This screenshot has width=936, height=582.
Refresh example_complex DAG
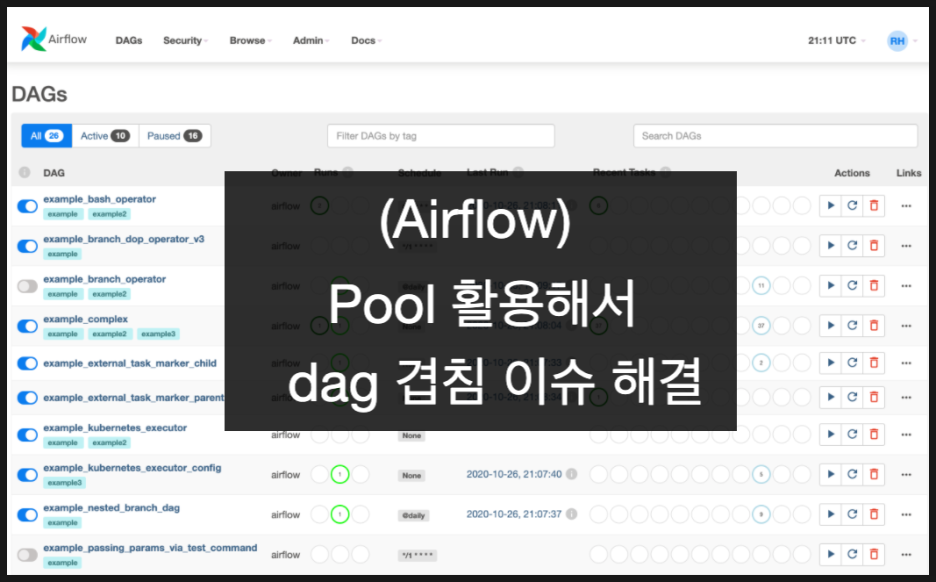click(852, 326)
